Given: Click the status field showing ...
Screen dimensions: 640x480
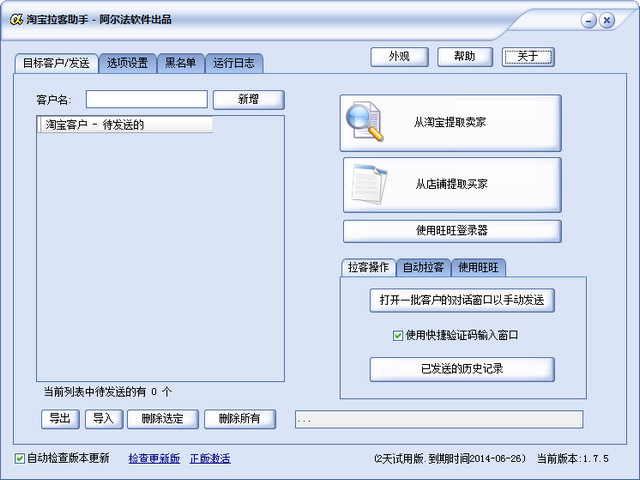Looking at the screenshot, I should point(439,420).
